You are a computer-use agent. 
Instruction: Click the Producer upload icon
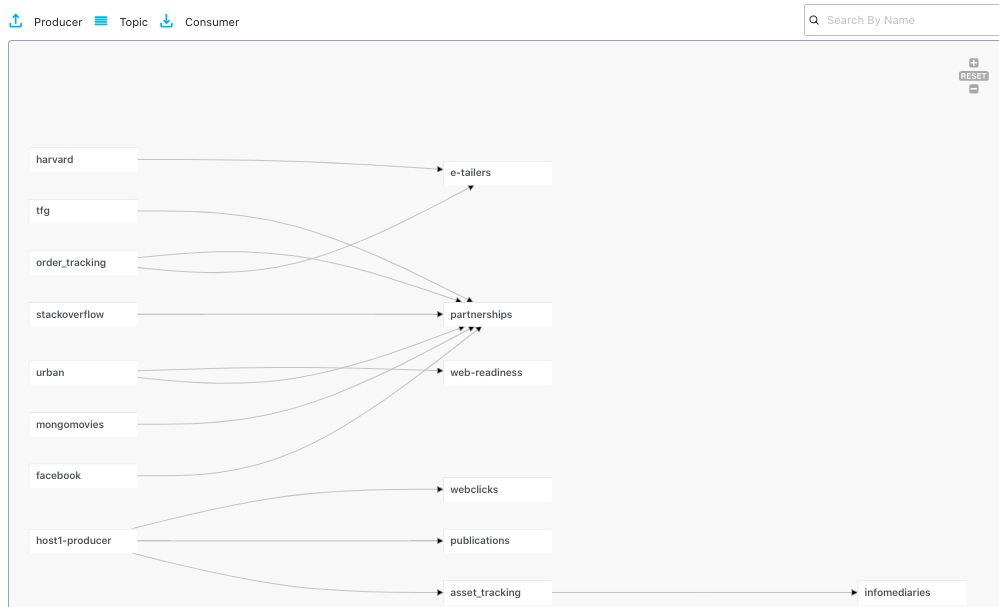tap(16, 21)
